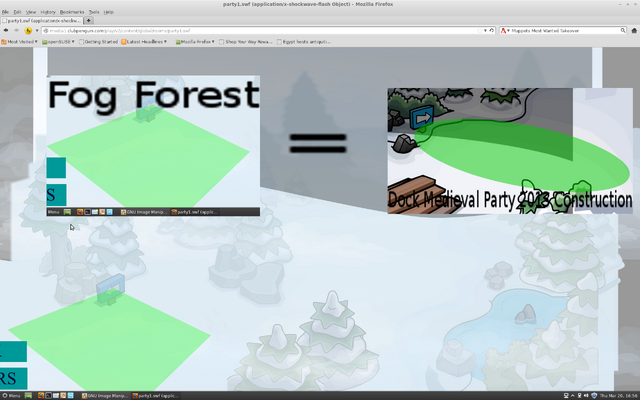This screenshot has height=400, width=640.
Task: Expand the search engine chooser arrow
Action: pos(508,31)
